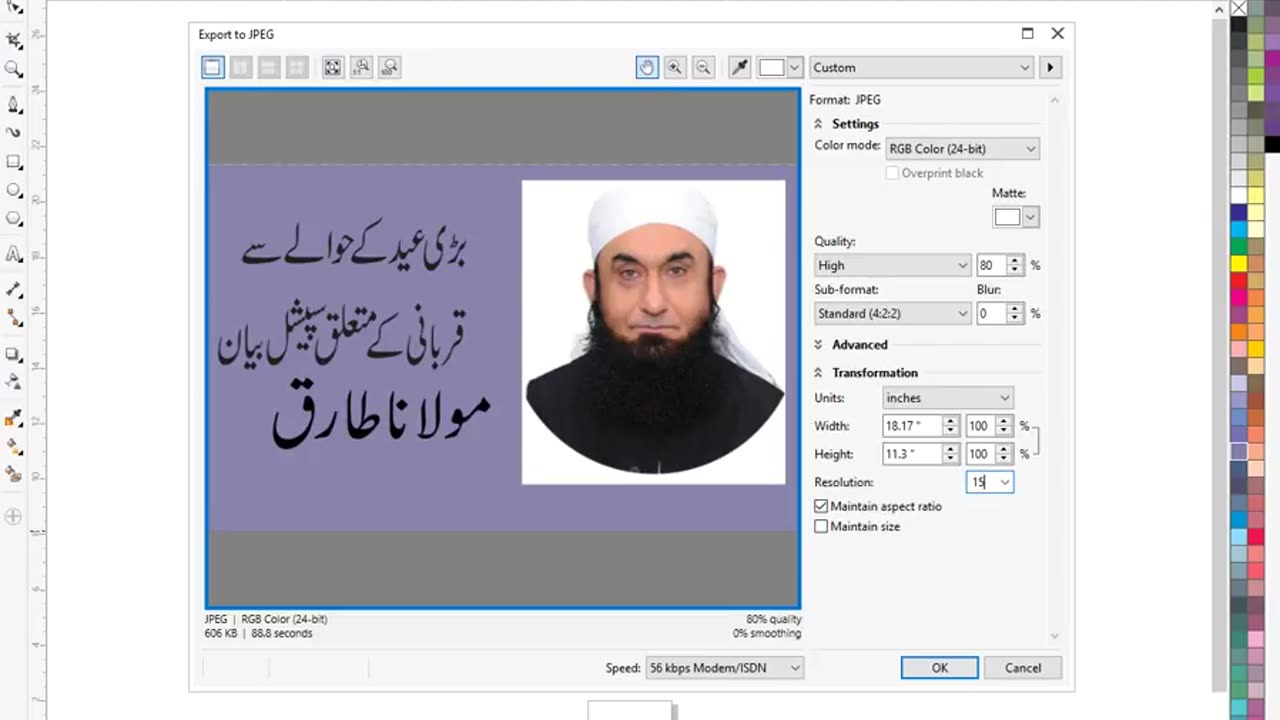This screenshot has width=1280, height=720.
Task: Expand the Advanced section
Action: click(x=818, y=344)
